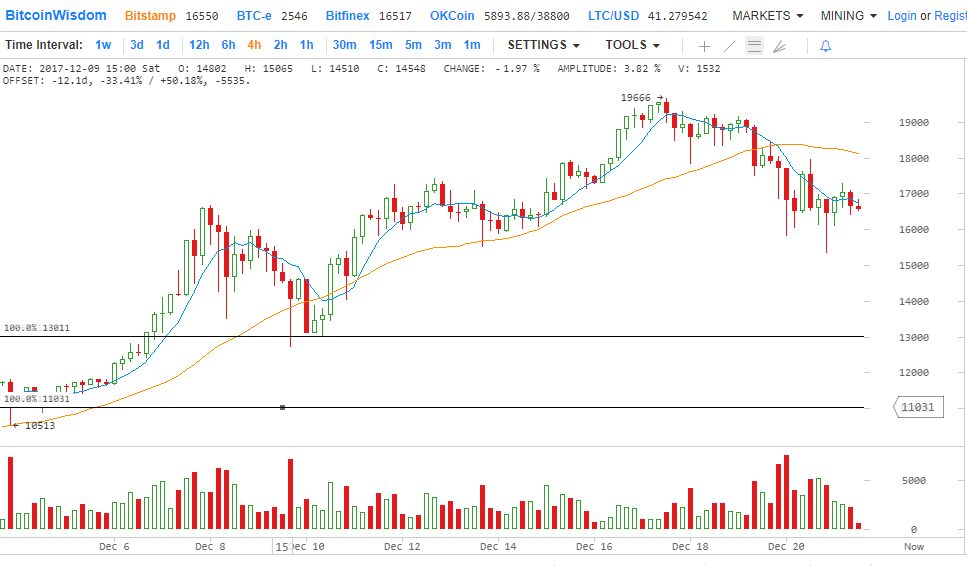Click the 11031 price tag on axis

click(x=917, y=407)
